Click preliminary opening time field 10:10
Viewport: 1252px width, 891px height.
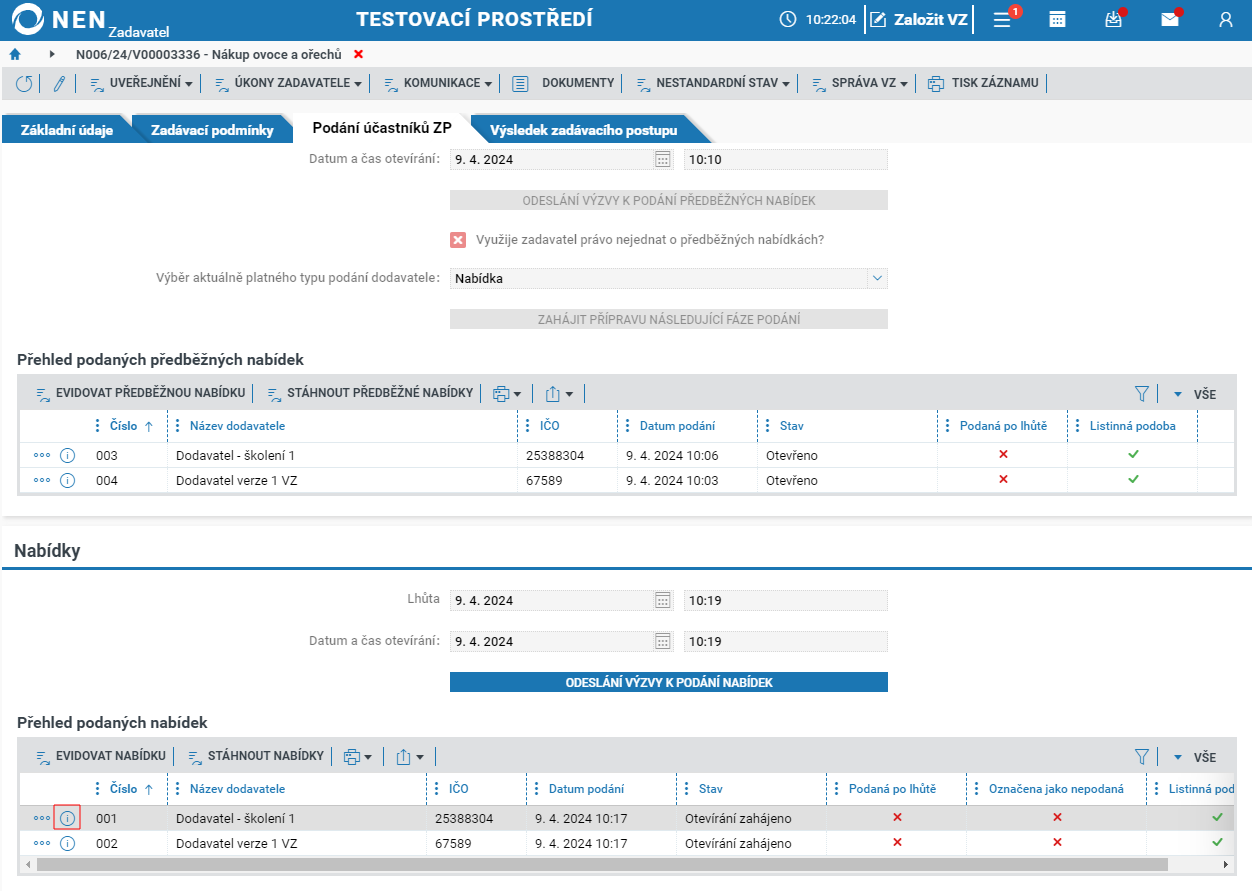point(786,159)
